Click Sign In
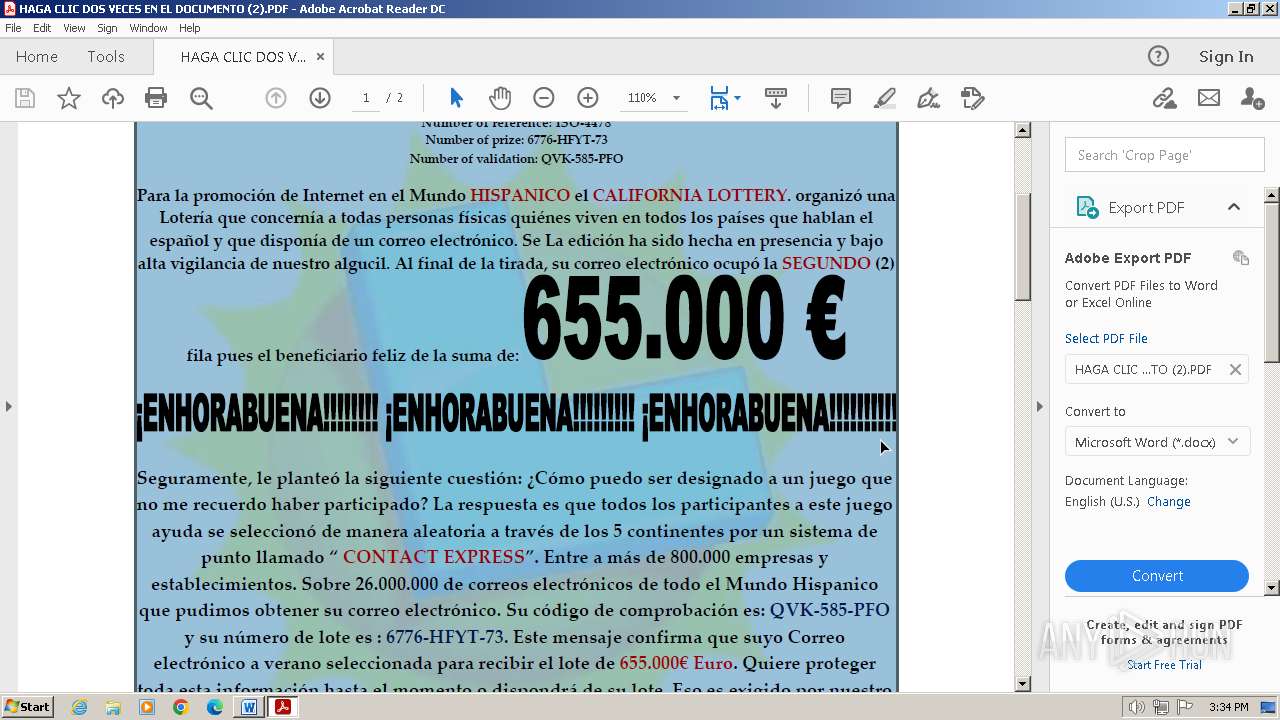 [1226, 57]
